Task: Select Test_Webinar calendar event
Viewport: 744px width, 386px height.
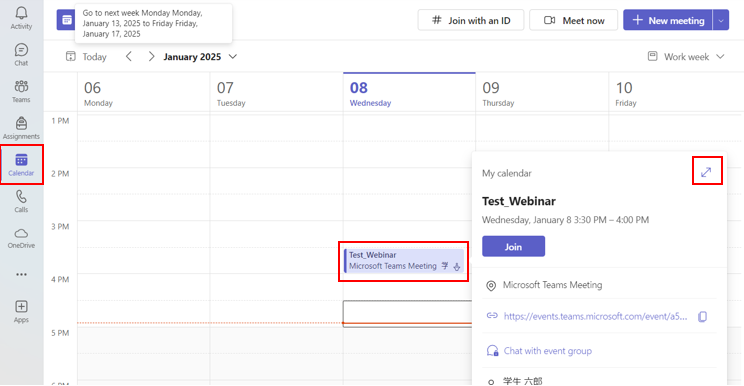Action: [x=404, y=261]
